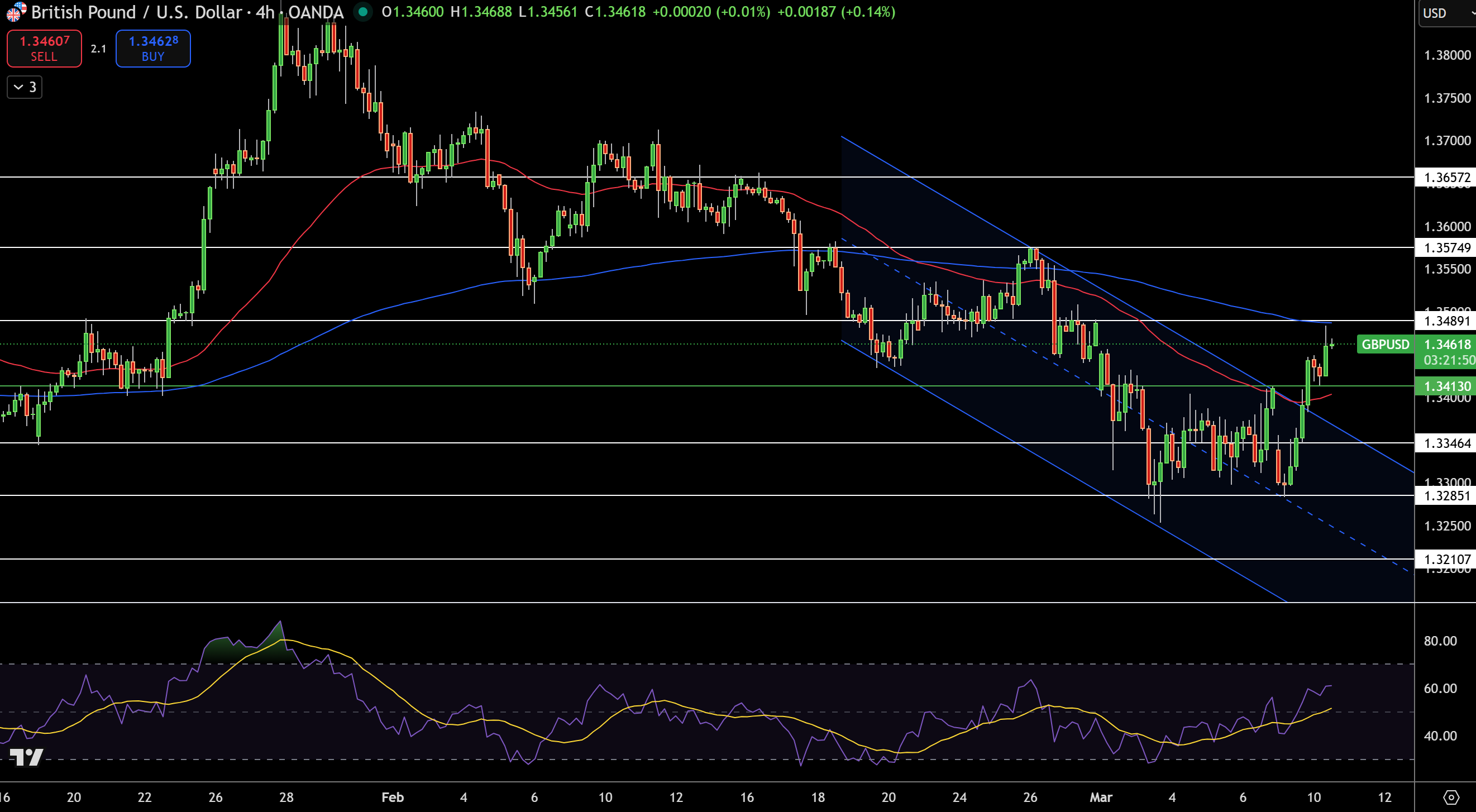Viewport: 1476px width, 812px height.
Task: Click the 2.1 spread value
Action: (98, 49)
